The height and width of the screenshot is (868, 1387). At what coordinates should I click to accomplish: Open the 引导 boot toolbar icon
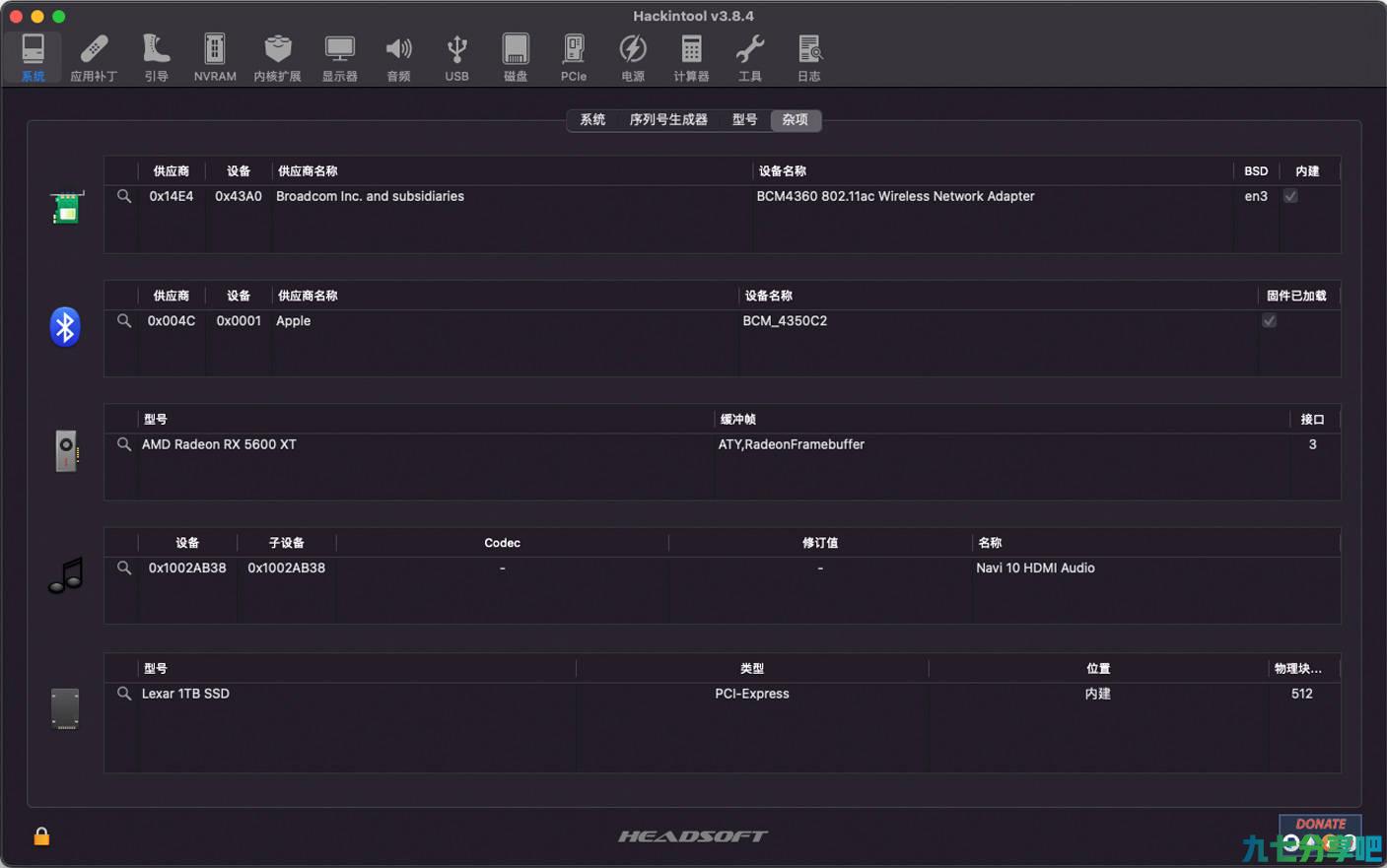(156, 57)
